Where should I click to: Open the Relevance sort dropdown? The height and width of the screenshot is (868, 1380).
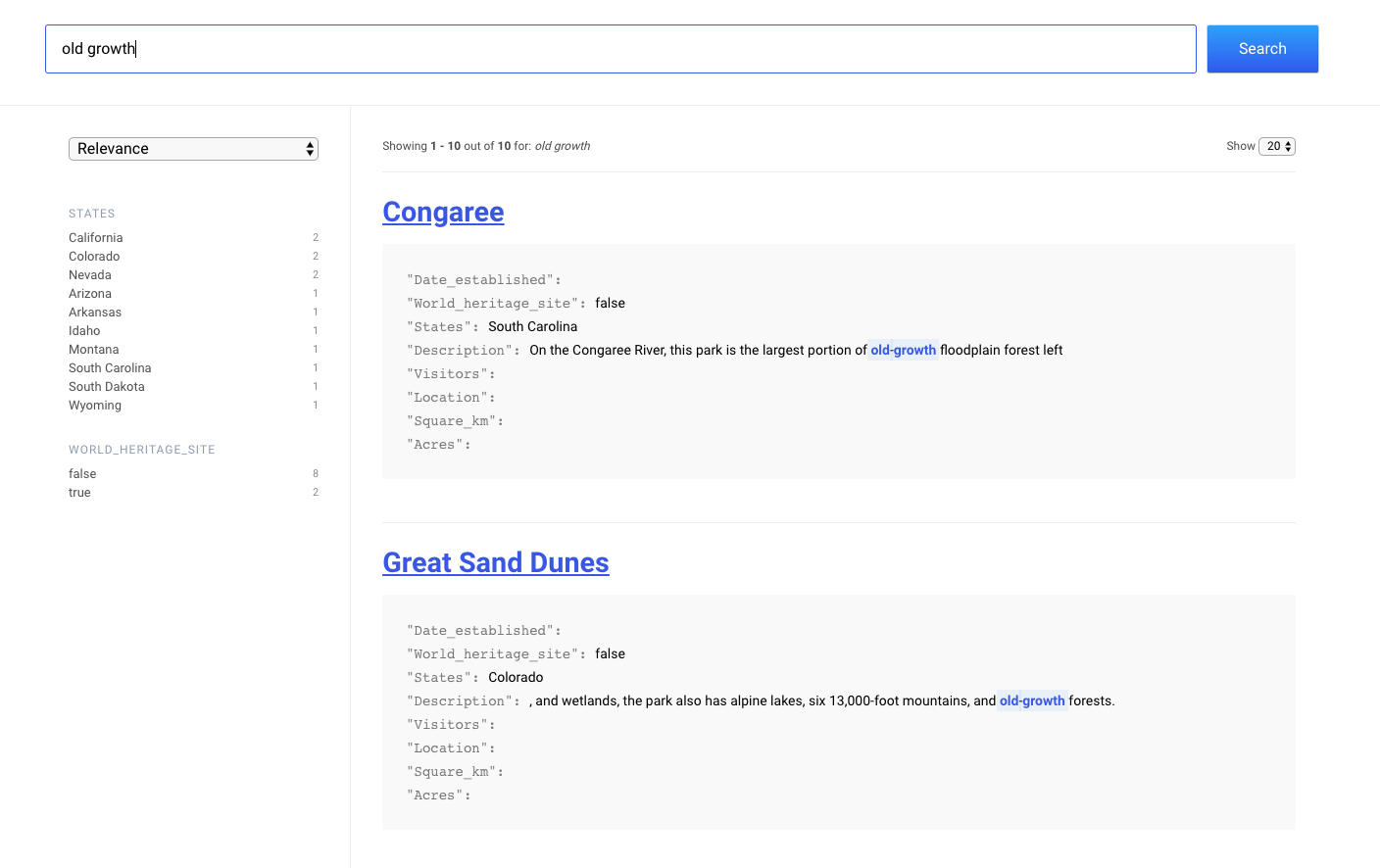pyautogui.click(x=192, y=148)
